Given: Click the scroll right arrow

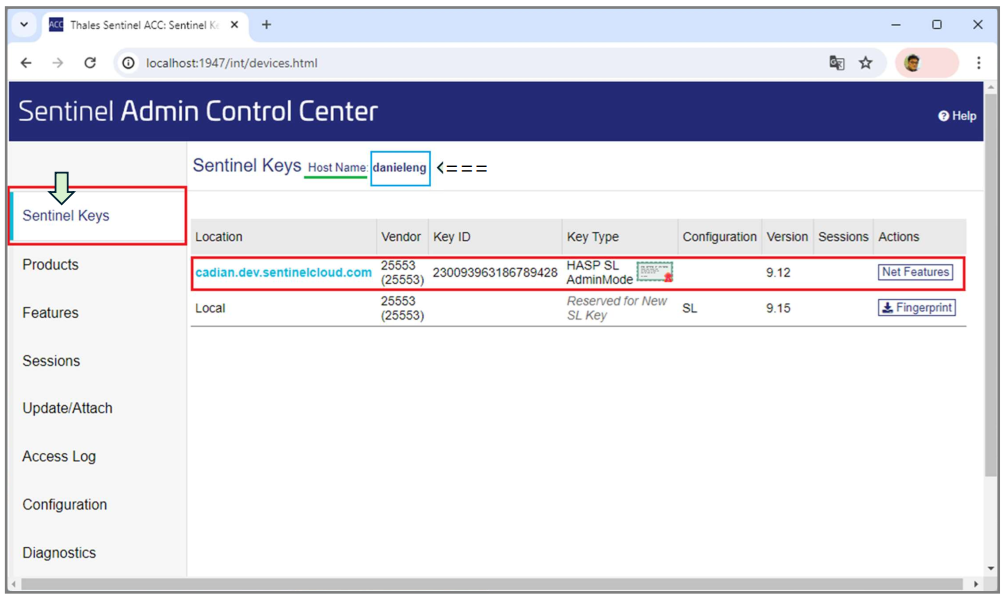Looking at the screenshot, I should click(x=976, y=584).
